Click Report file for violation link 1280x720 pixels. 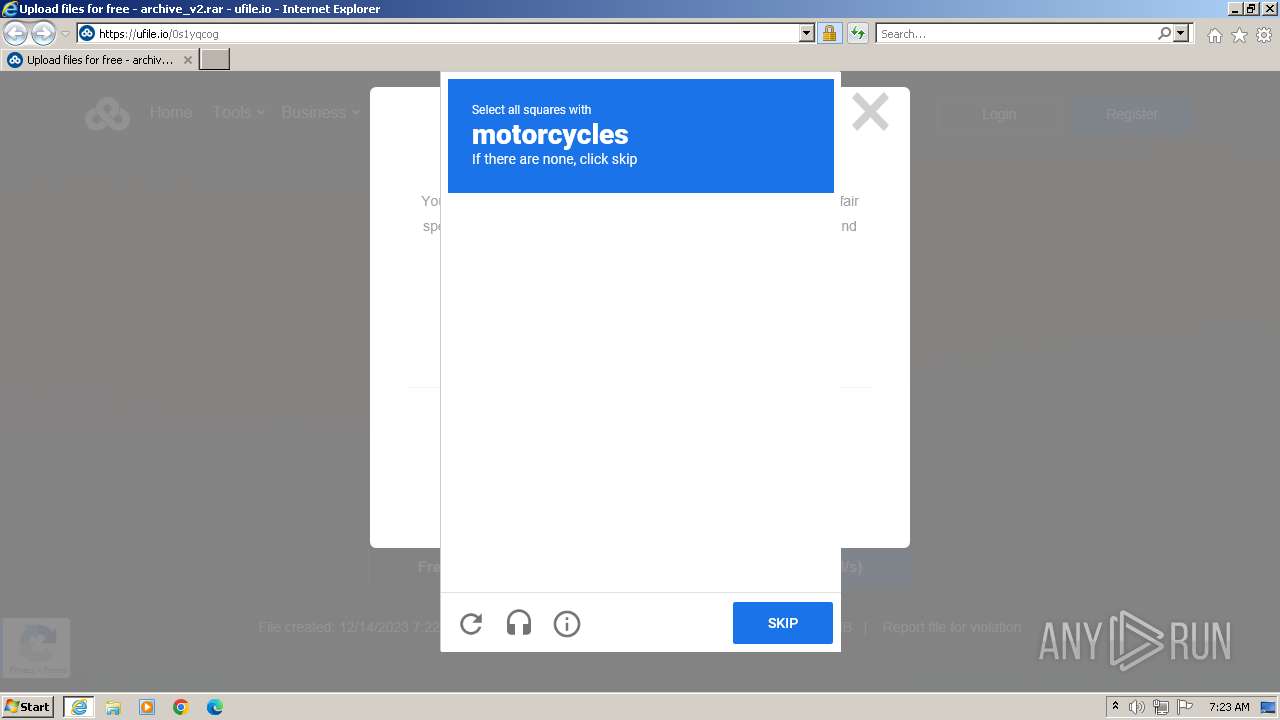coord(952,627)
